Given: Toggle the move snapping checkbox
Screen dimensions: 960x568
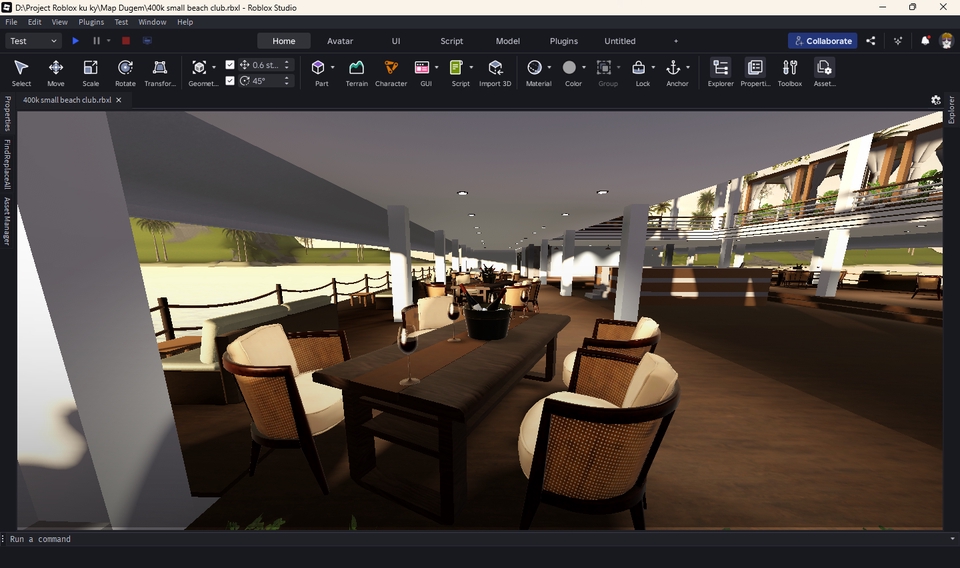Looking at the screenshot, I should (230, 65).
